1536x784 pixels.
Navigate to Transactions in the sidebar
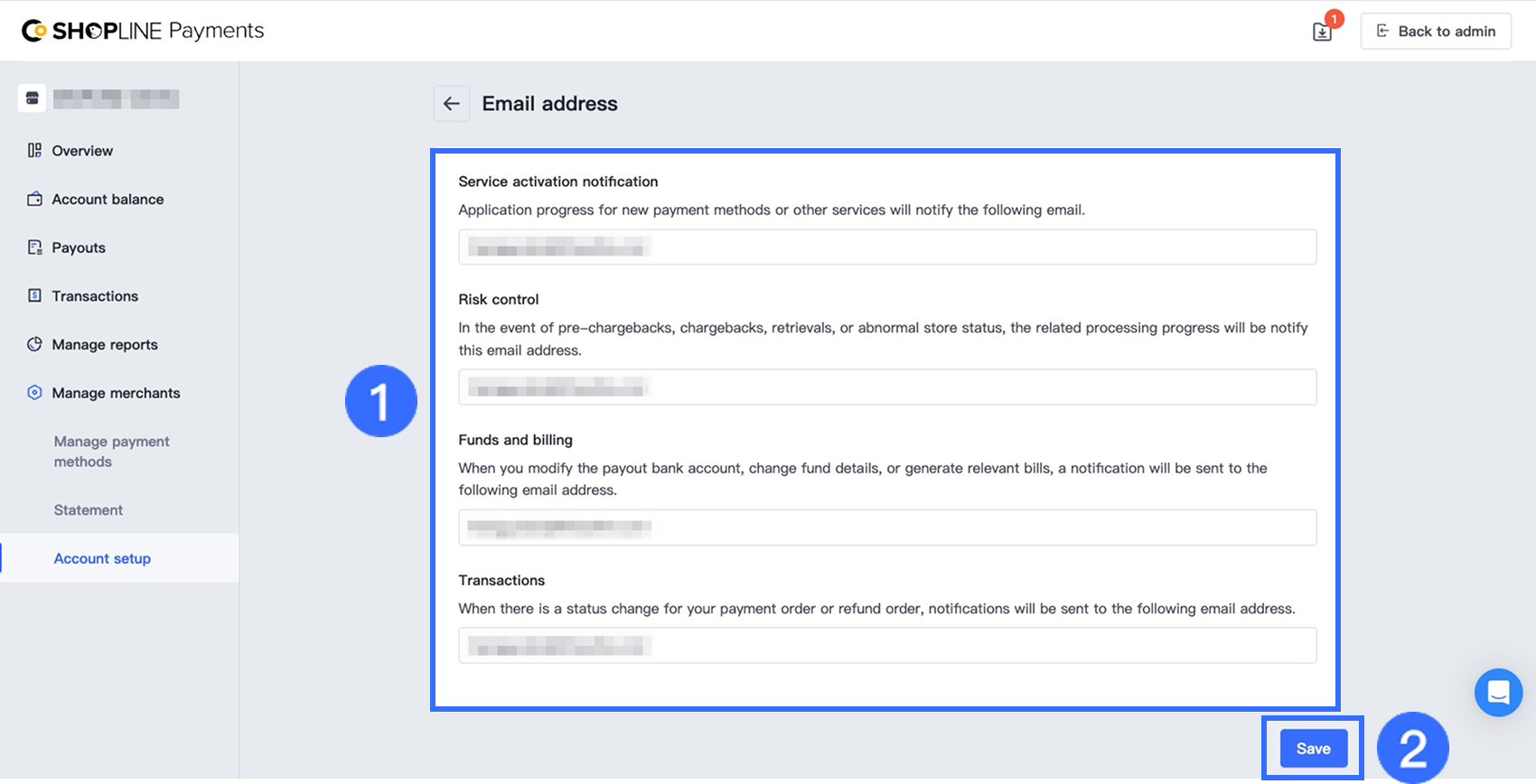click(95, 296)
